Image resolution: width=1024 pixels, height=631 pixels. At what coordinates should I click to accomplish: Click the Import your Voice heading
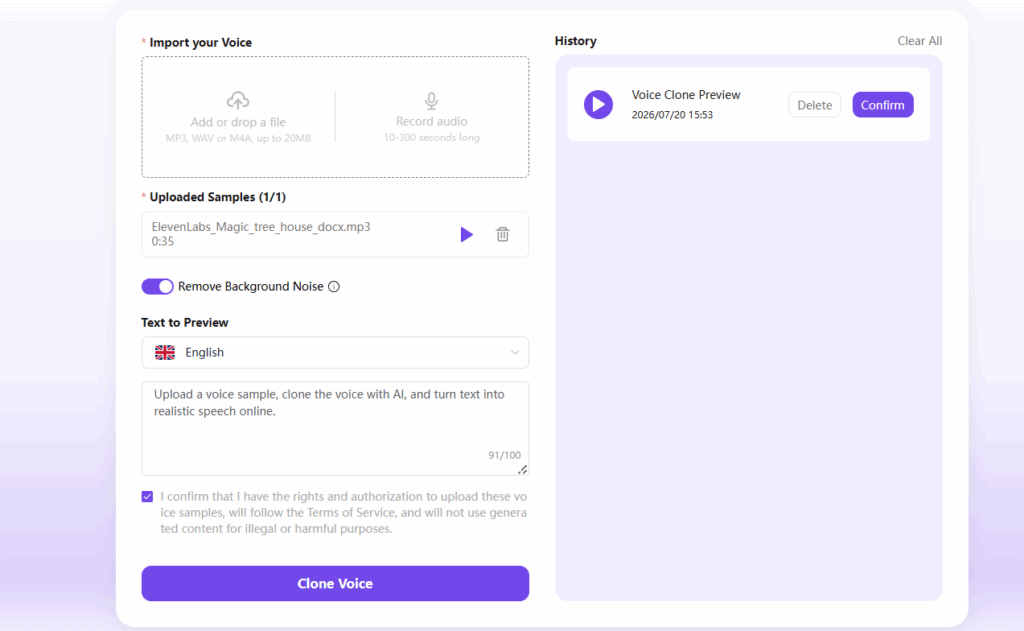[200, 42]
